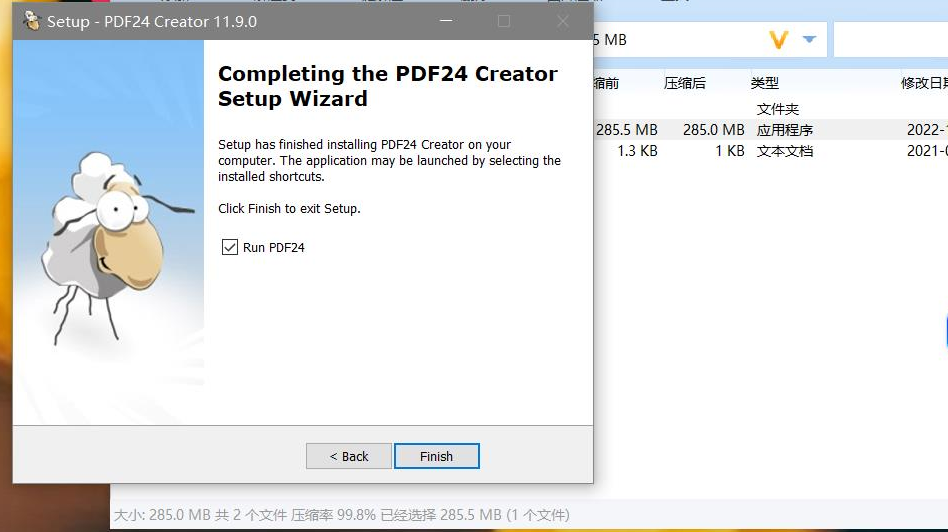Open the blue dropdown arrow in archive window

(x=809, y=39)
